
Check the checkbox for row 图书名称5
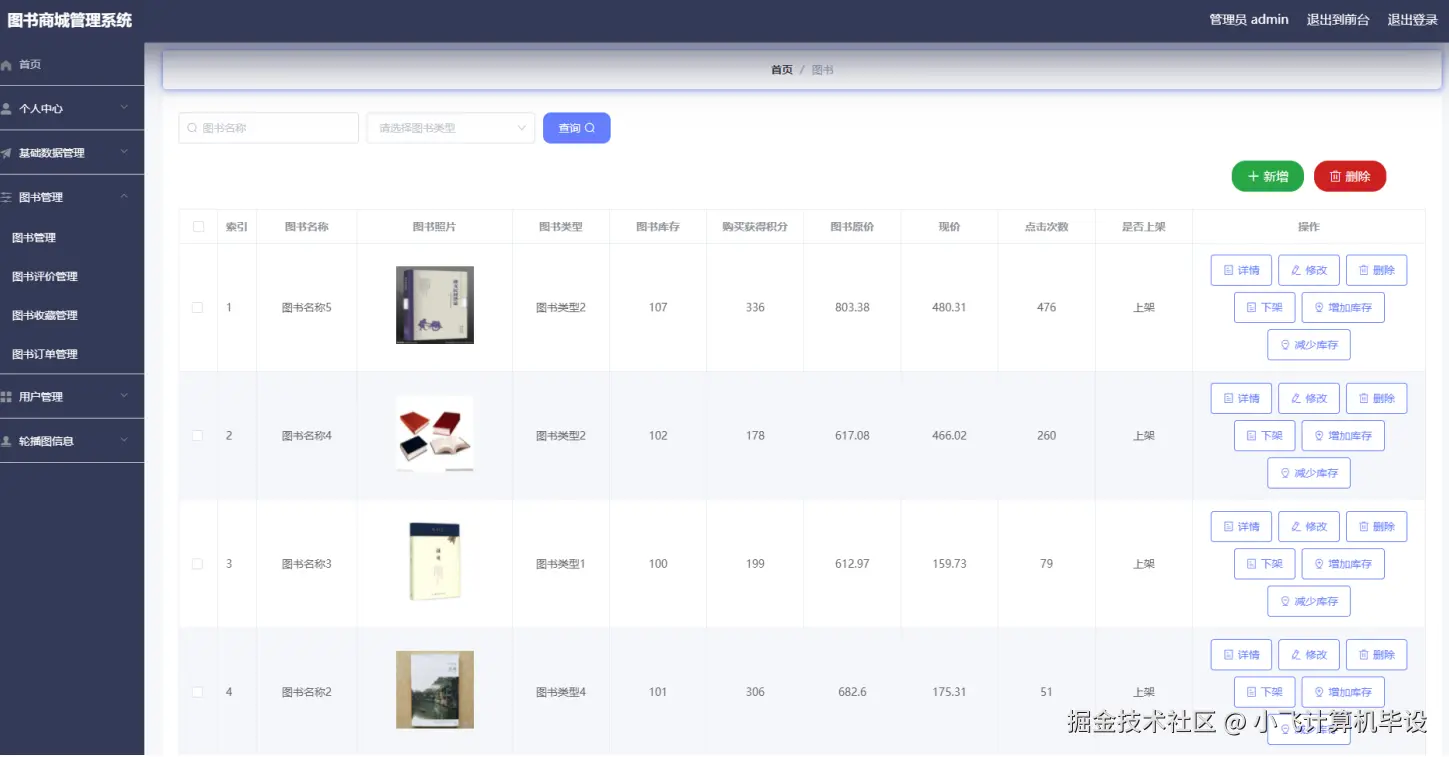pos(198,307)
